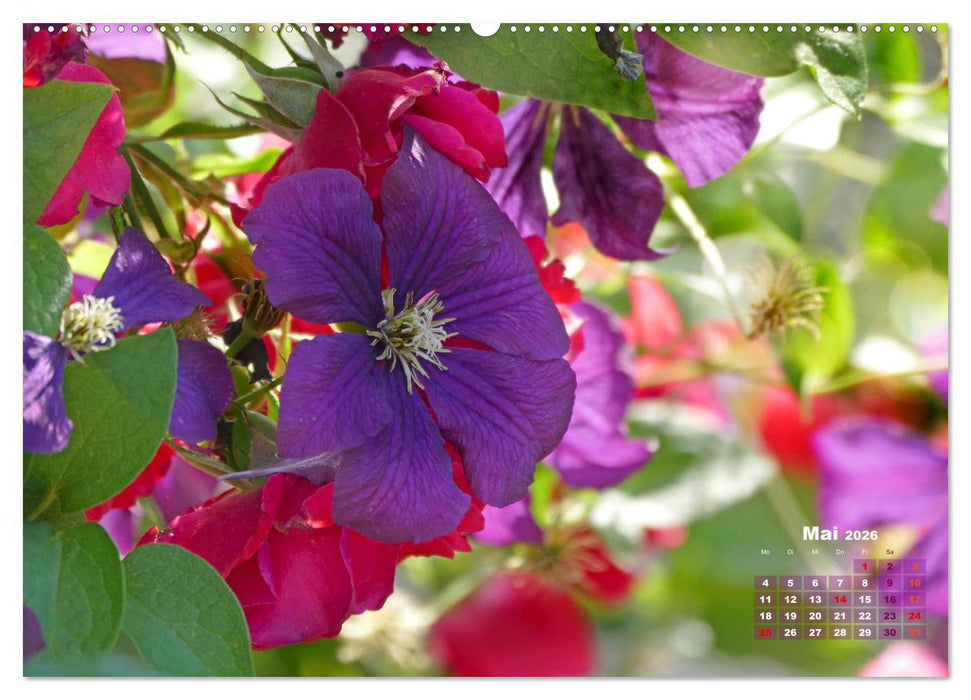Click the date 31 at grid bottom right

[916, 632]
